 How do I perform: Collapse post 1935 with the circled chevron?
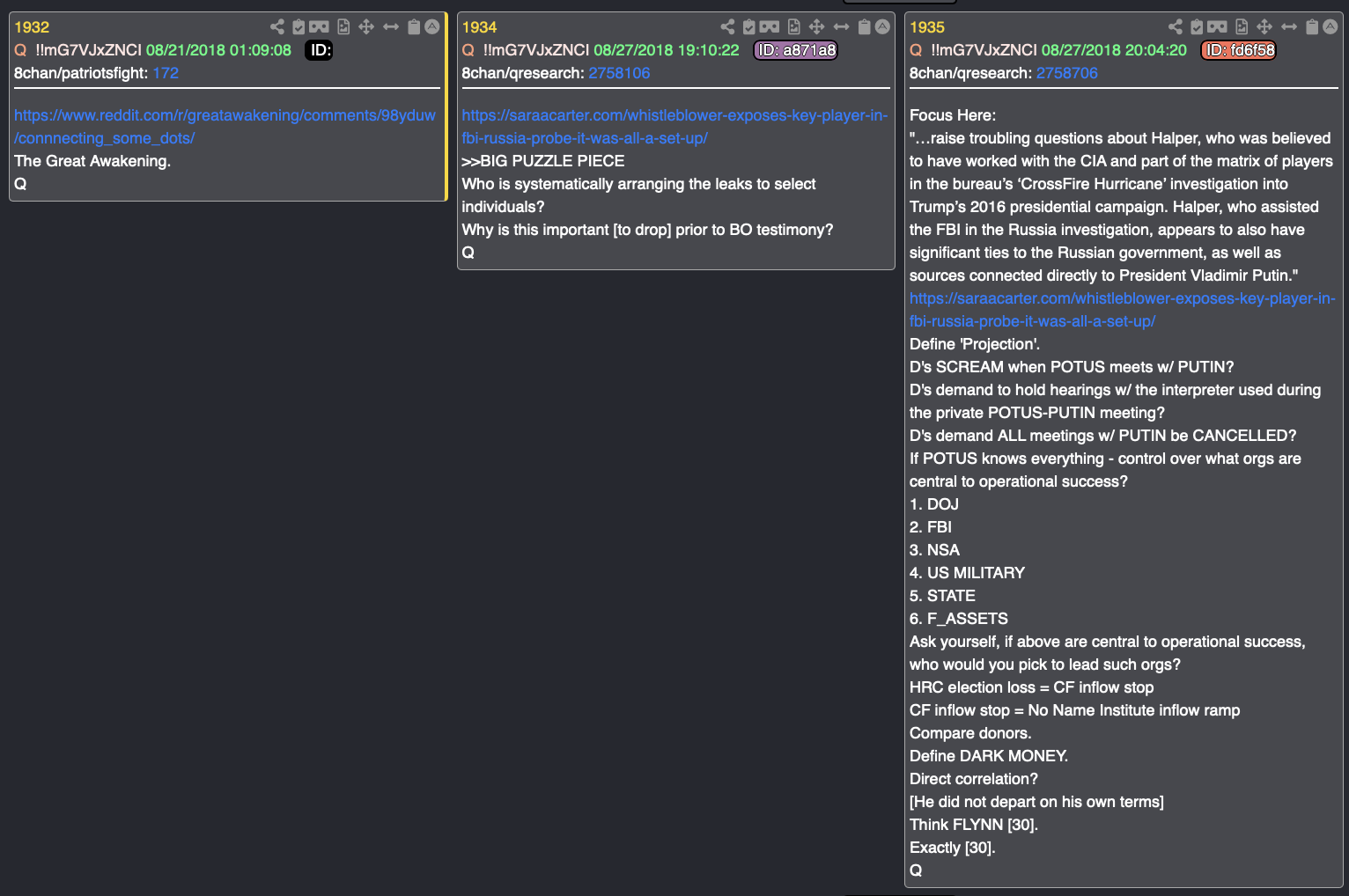click(x=1331, y=27)
